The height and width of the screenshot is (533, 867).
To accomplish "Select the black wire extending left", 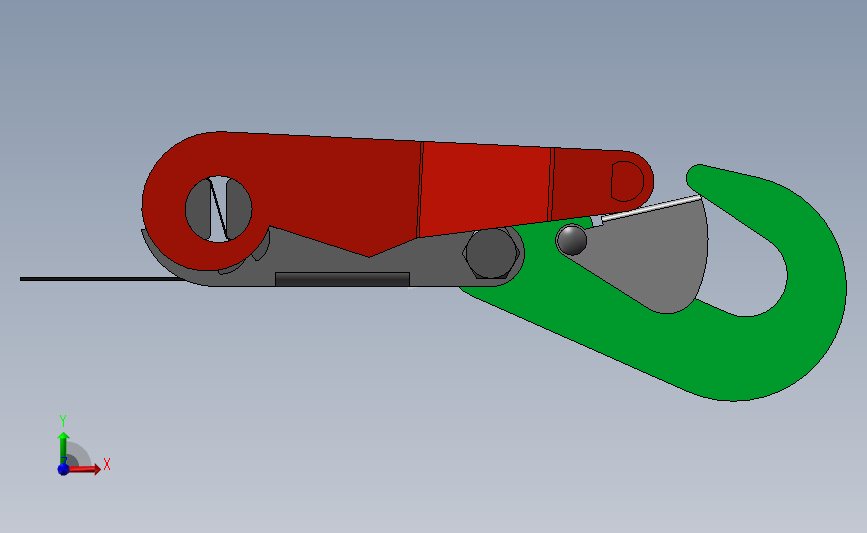I will coord(102,279).
